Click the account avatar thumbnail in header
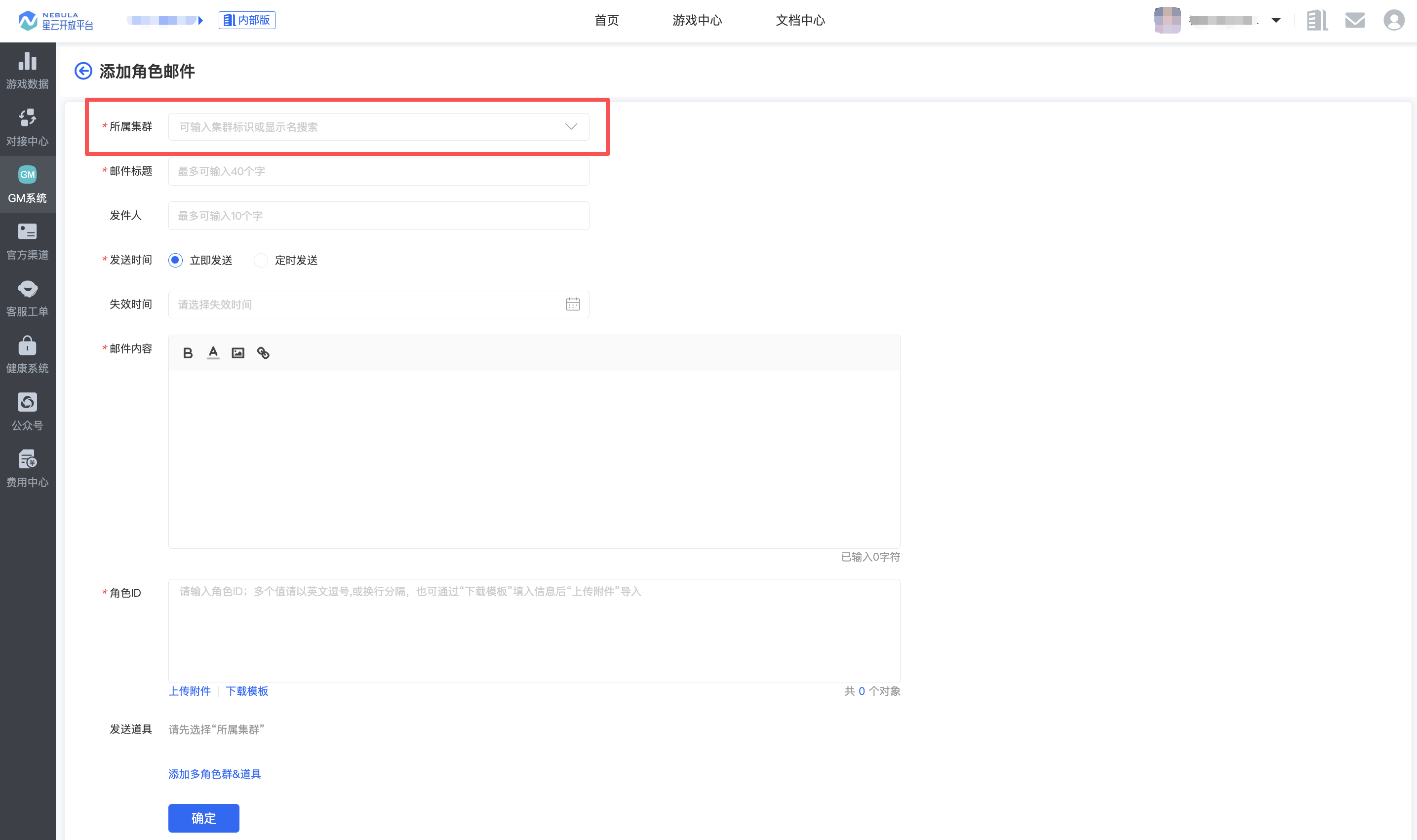This screenshot has width=1417, height=840. (x=1167, y=20)
